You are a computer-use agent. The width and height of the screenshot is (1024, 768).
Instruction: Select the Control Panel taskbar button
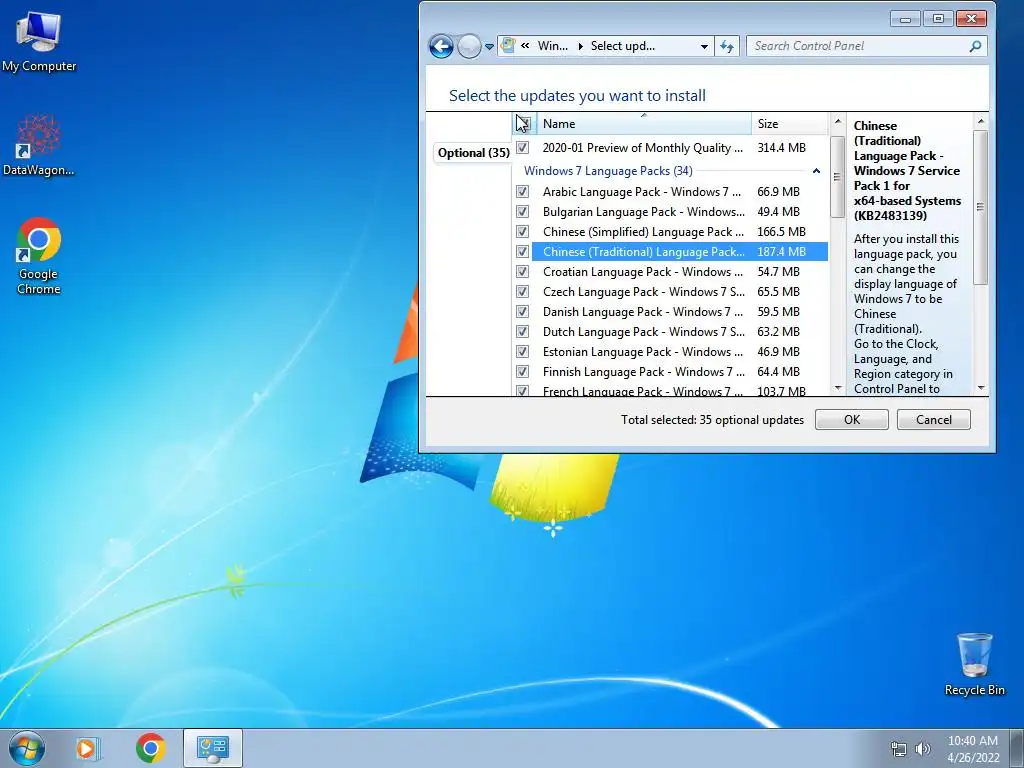tap(213, 748)
